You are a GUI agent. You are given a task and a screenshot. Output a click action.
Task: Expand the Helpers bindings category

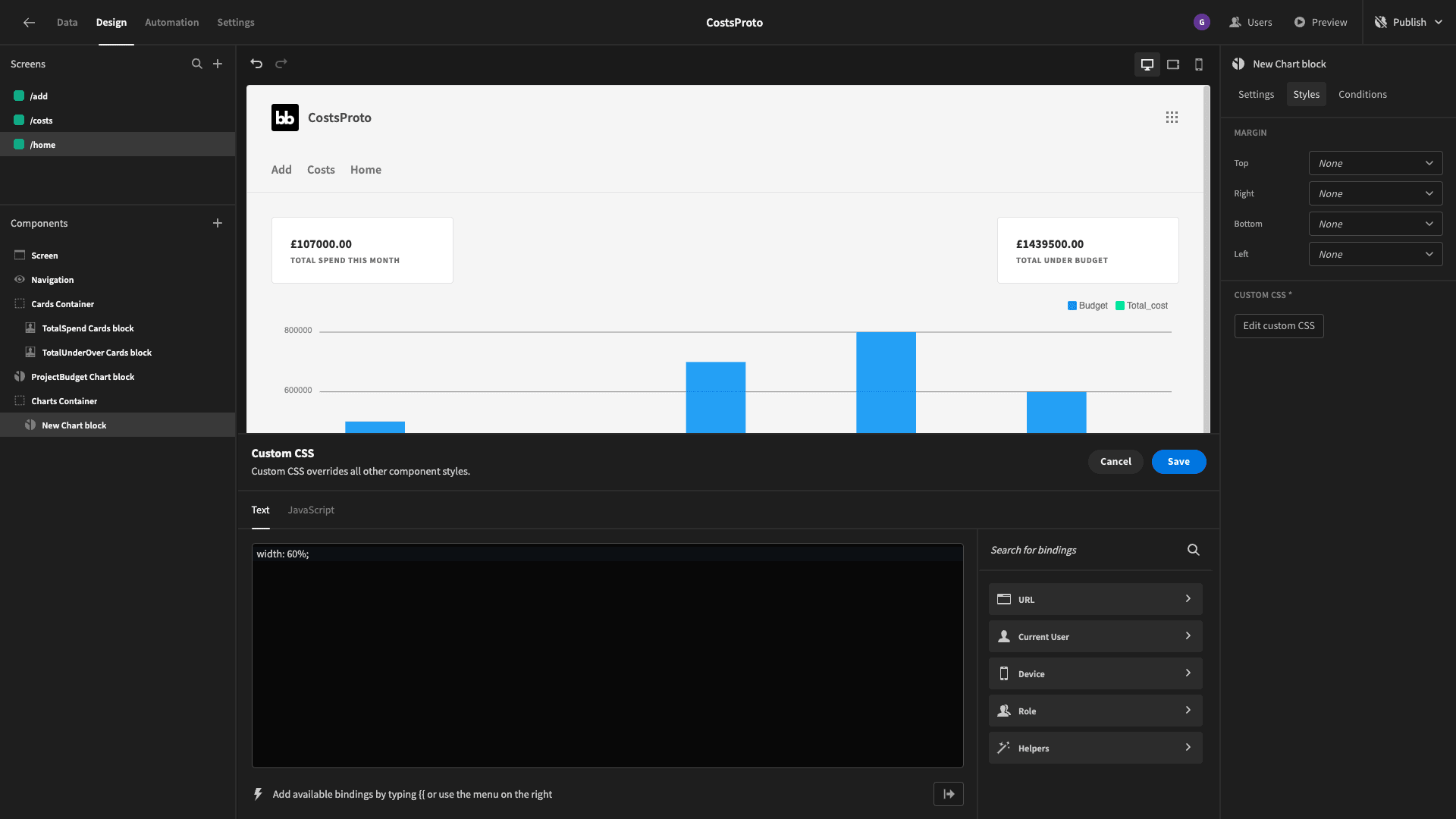(x=1095, y=748)
